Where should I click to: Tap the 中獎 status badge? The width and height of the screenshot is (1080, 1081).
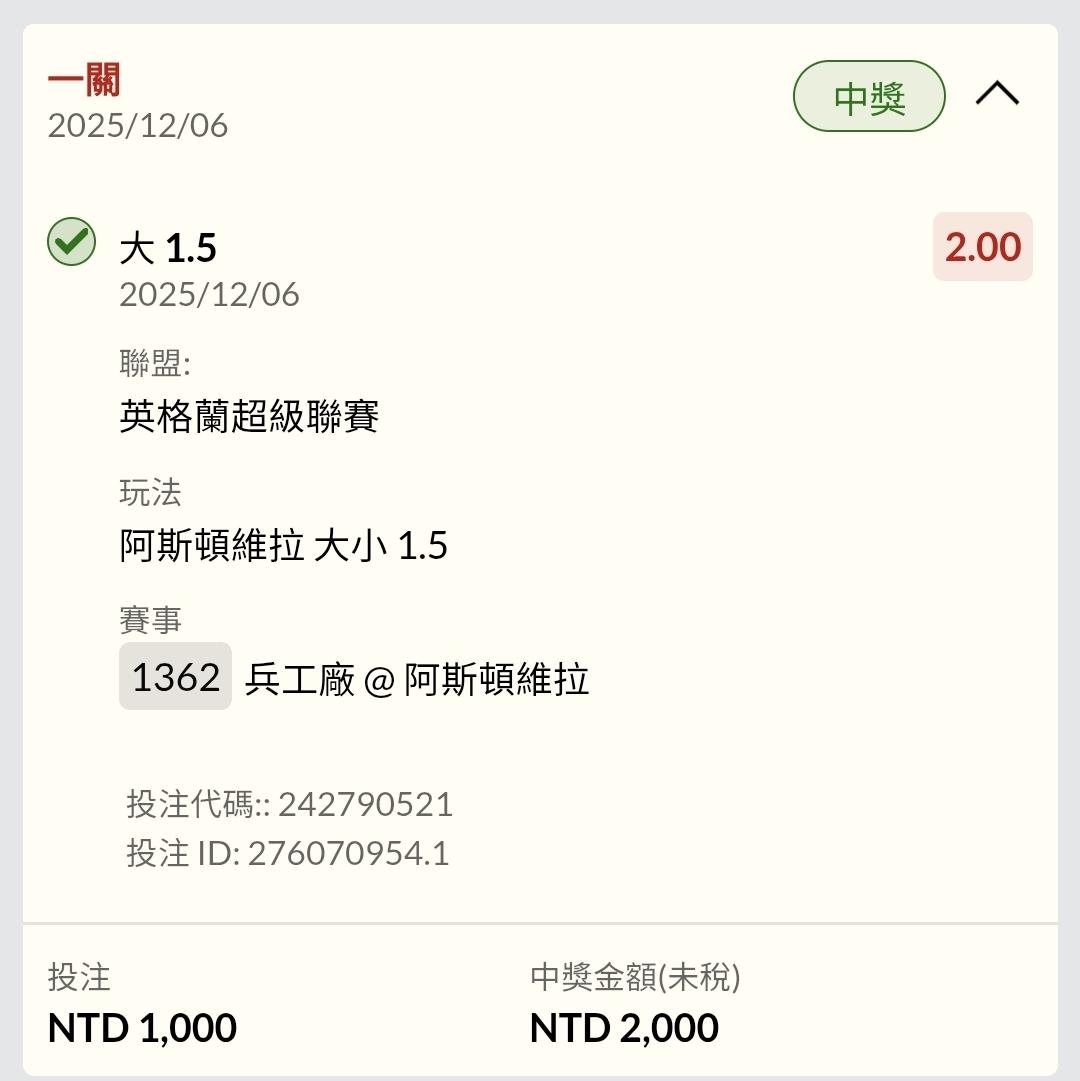pyautogui.click(x=869, y=97)
